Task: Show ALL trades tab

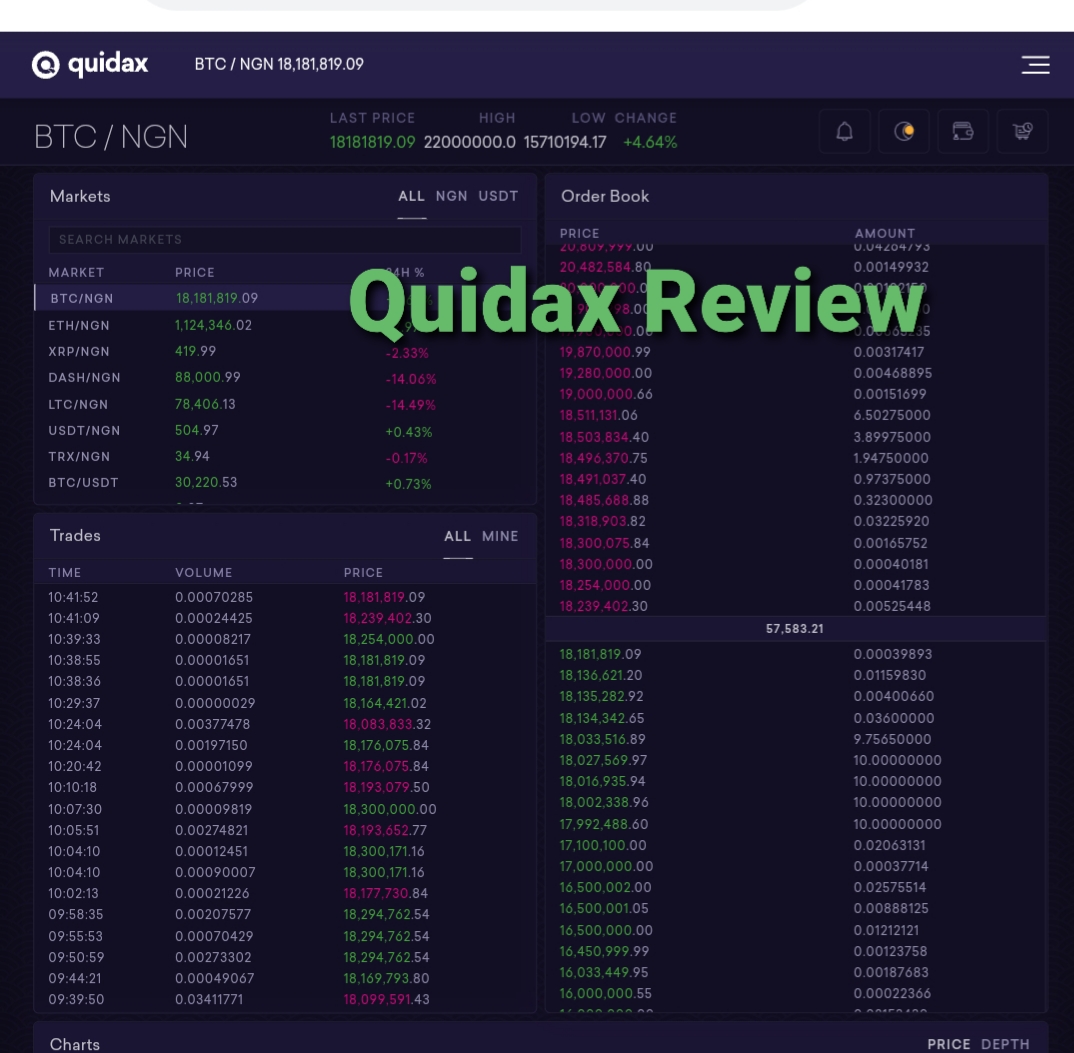Action: click(x=458, y=536)
